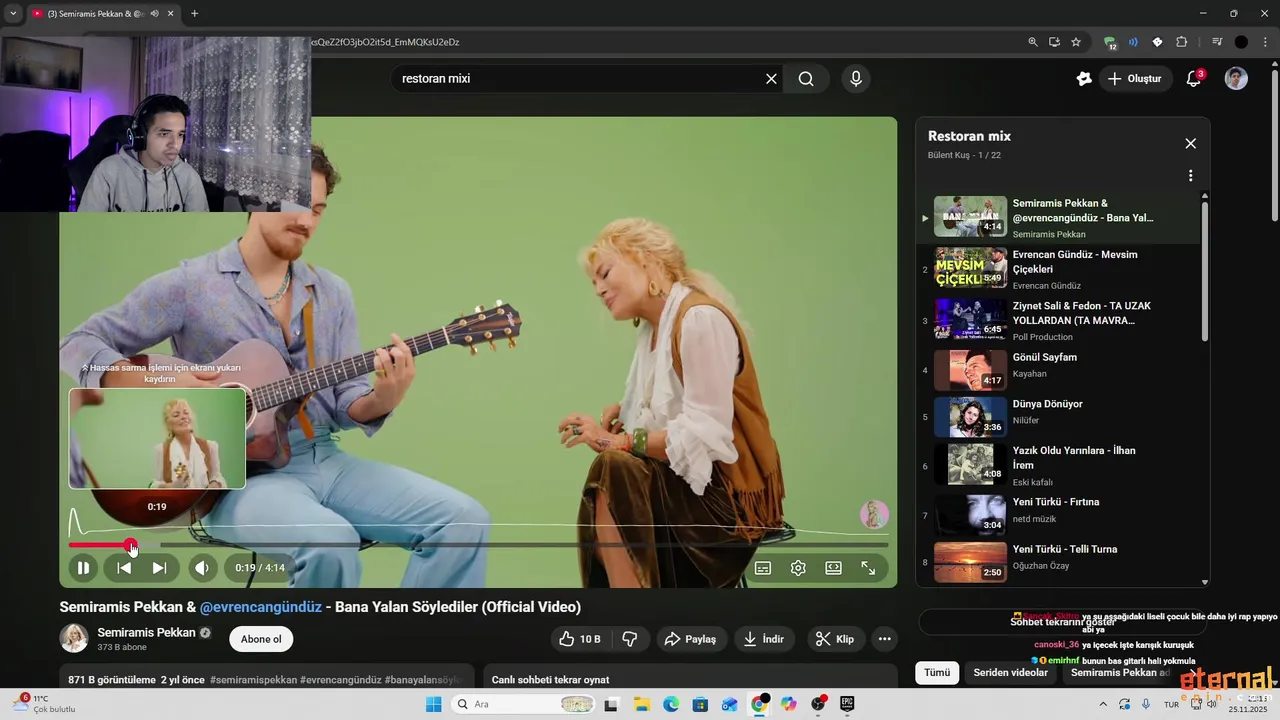Select the Seriden videolar filter chip
Screen dimensions: 1280x720
pos(1010,673)
